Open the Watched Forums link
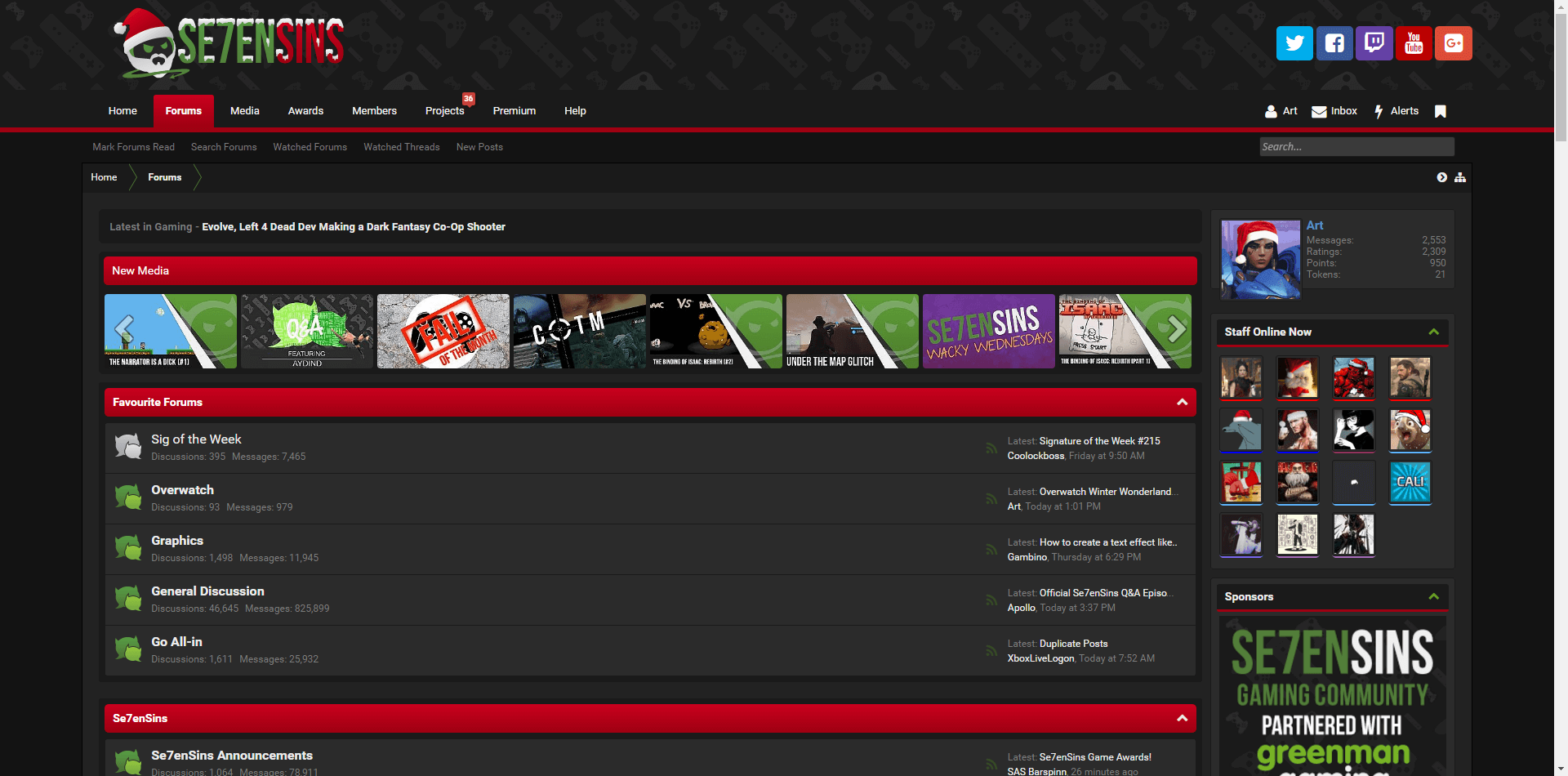Viewport: 1568px width, 776px height. pyautogui.click(x=310, y=147)
